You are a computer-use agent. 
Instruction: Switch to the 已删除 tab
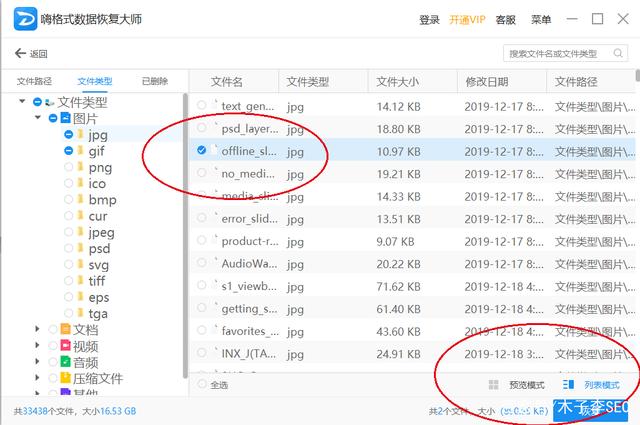pos(155,81)
